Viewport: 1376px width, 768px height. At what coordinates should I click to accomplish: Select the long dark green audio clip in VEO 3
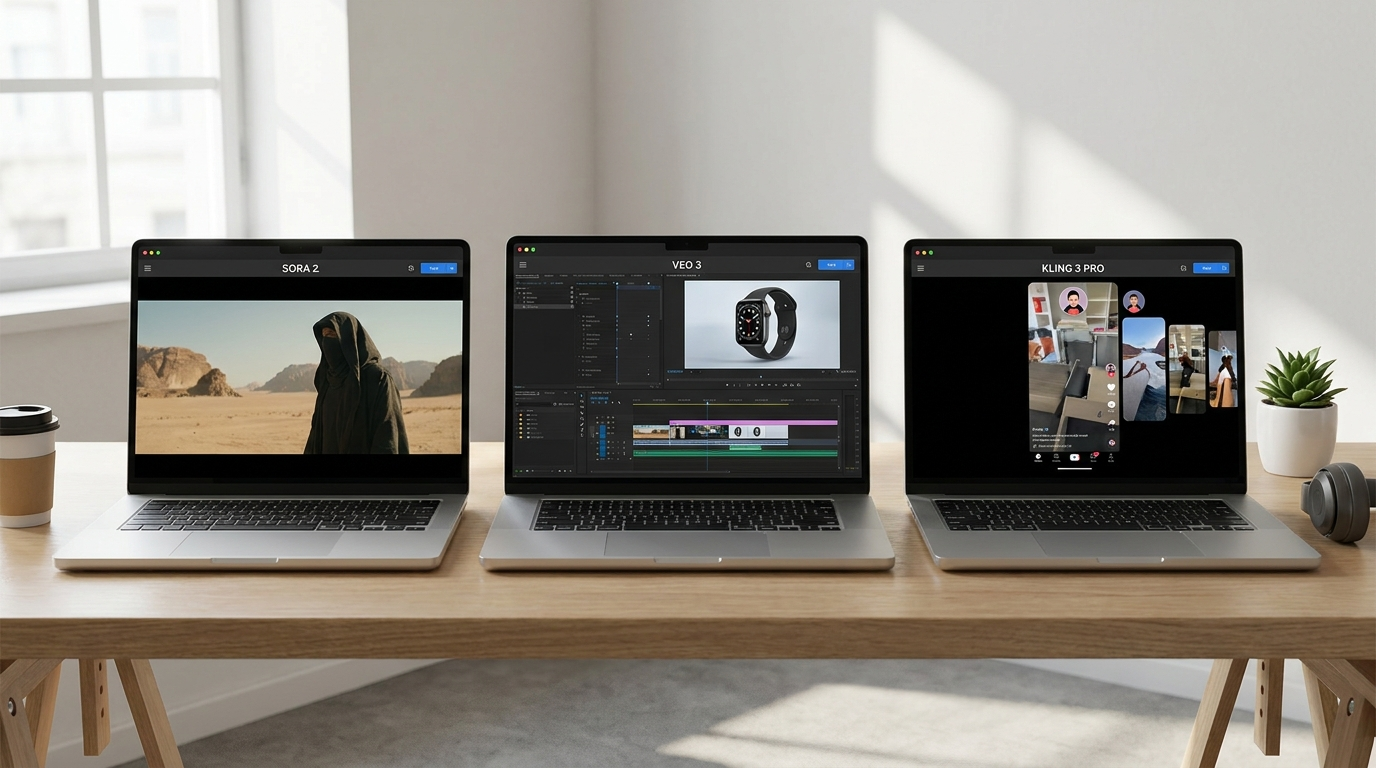735,453
